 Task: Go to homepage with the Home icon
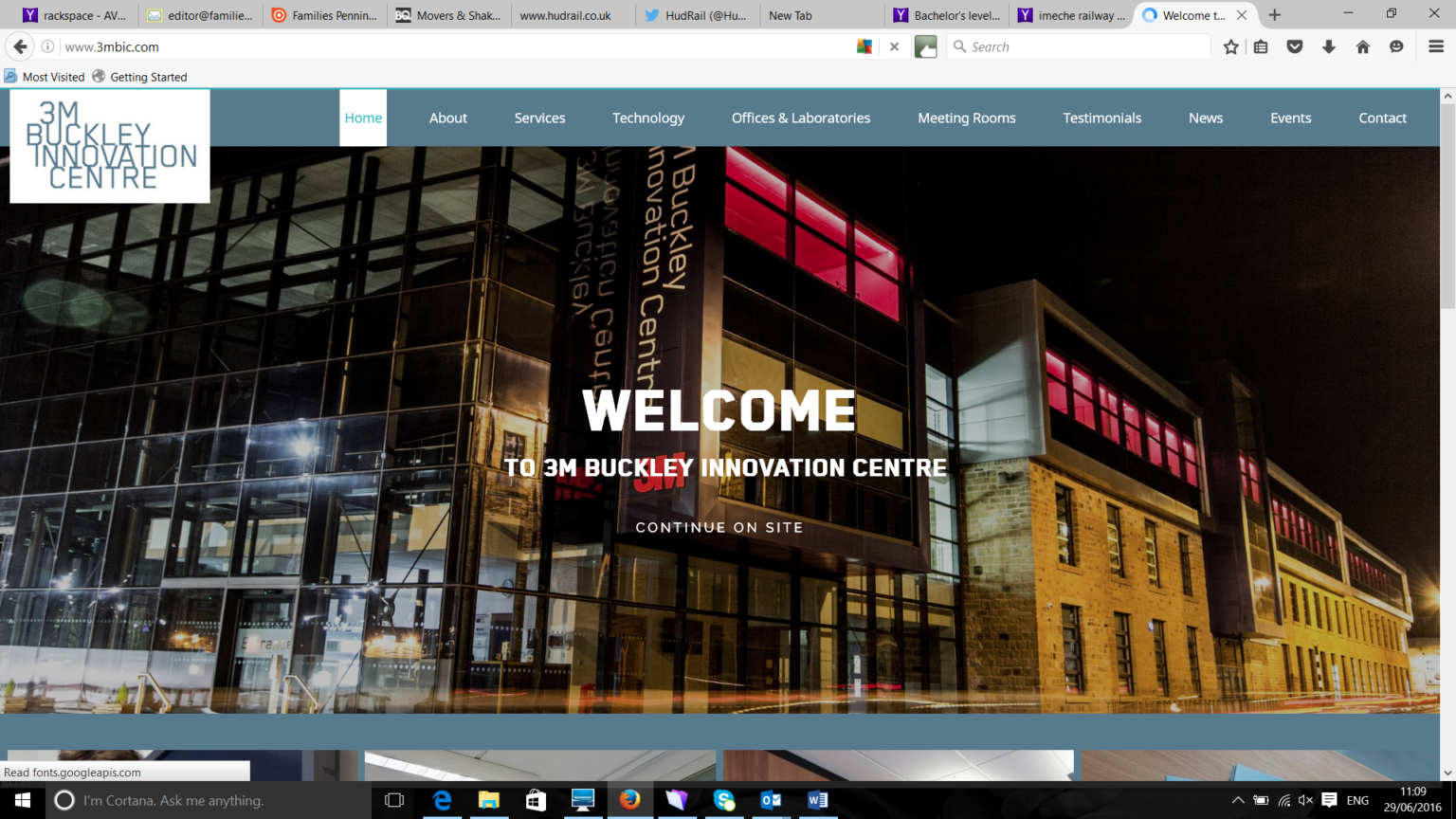click(x=1363, y=45)
